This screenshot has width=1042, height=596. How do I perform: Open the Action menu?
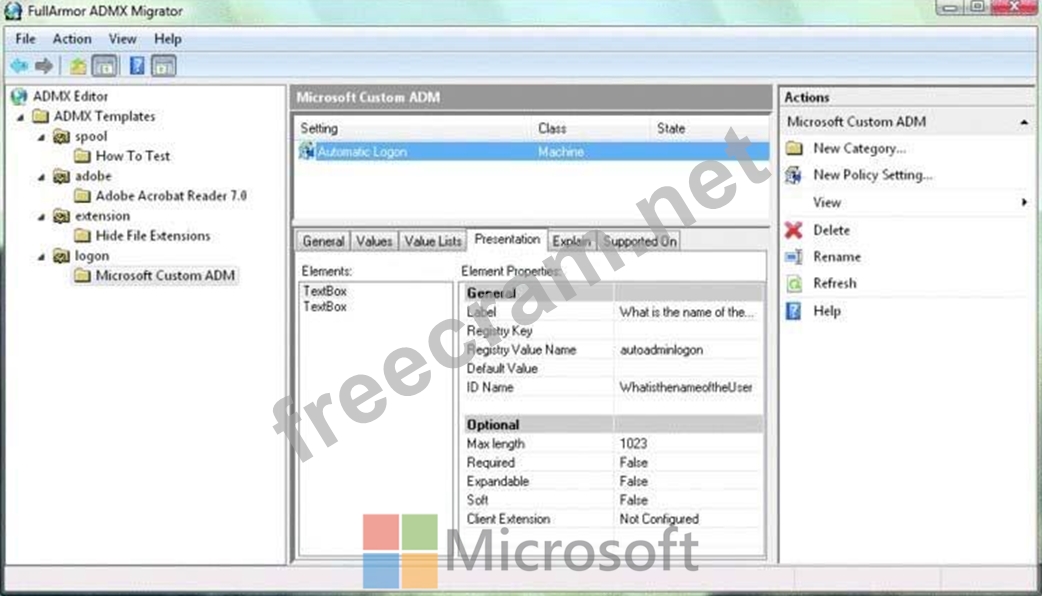coord(72,39)
